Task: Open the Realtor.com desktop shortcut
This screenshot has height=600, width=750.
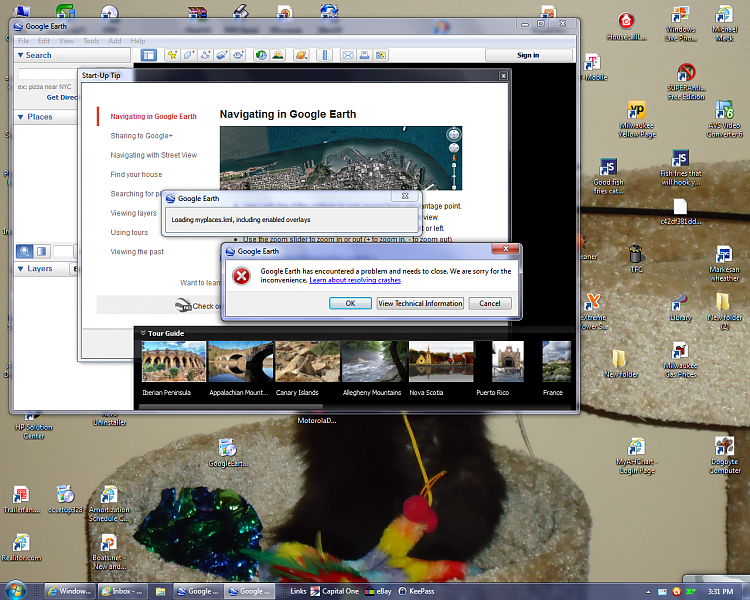Action: 21,547
